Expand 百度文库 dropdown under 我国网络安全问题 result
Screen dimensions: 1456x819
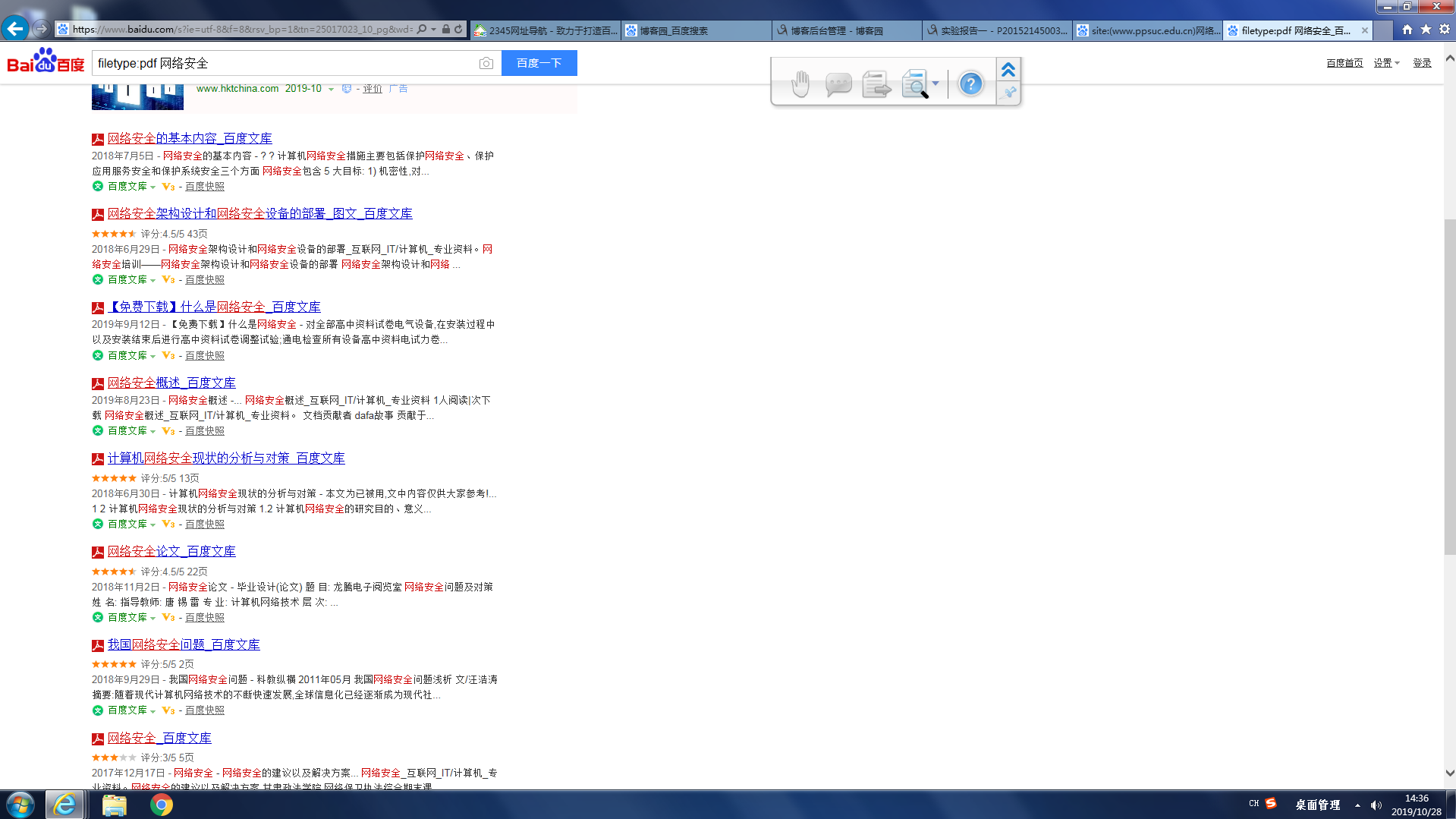tap(153, 711)
